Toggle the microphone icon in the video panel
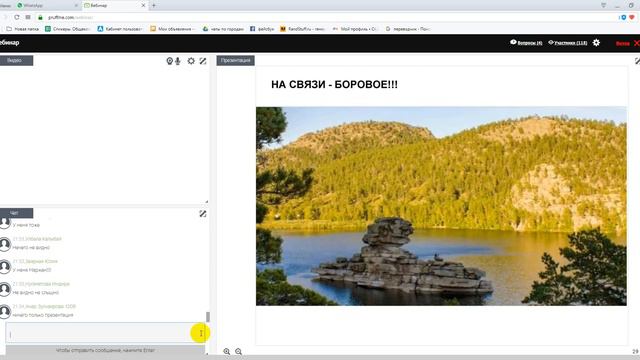This screenshot has width=640, height=360. click(x=178, y=61)
